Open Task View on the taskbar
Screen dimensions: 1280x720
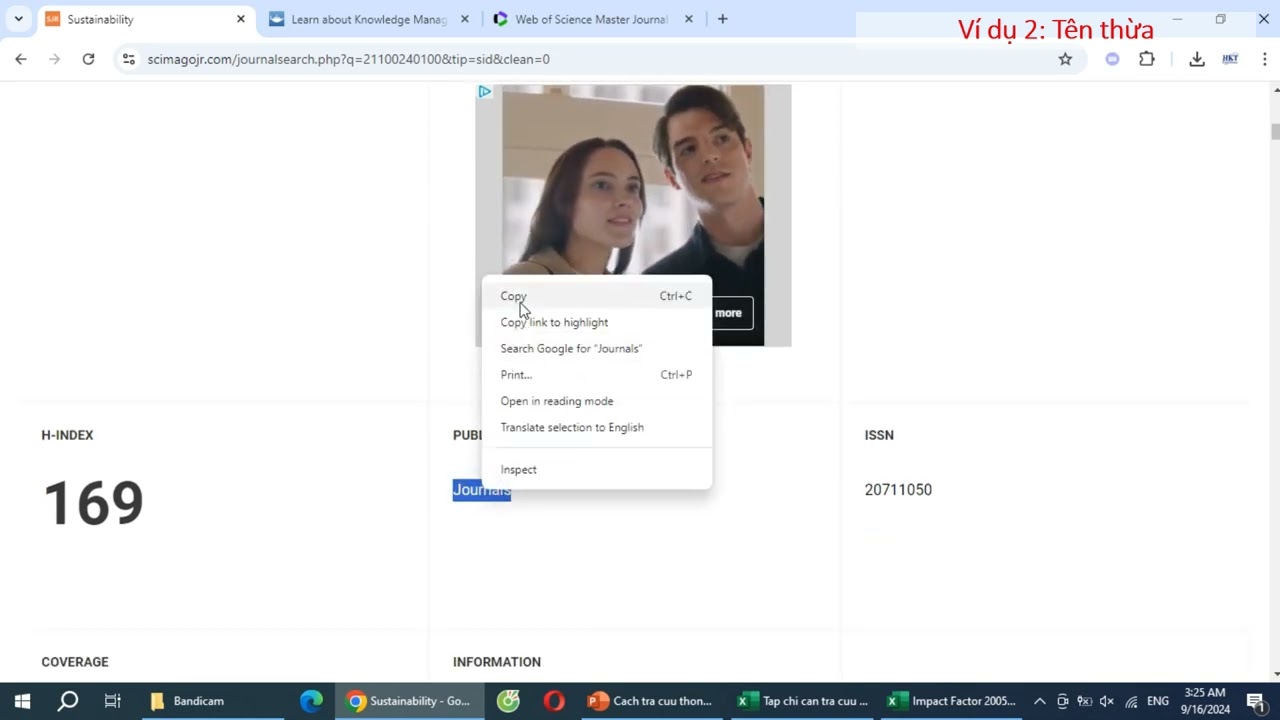point(112,701)
